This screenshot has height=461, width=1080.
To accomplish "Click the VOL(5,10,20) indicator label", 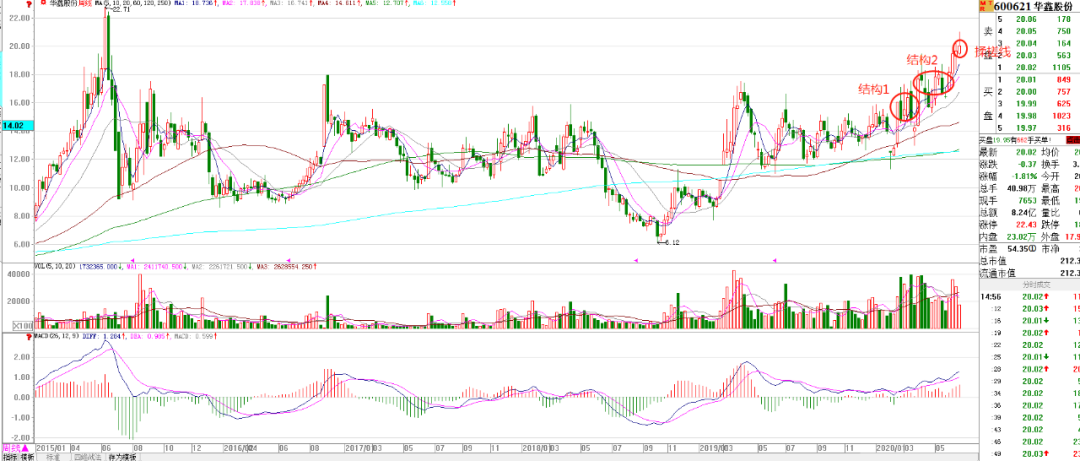I will pyautogui.click(x=54, y=265).
